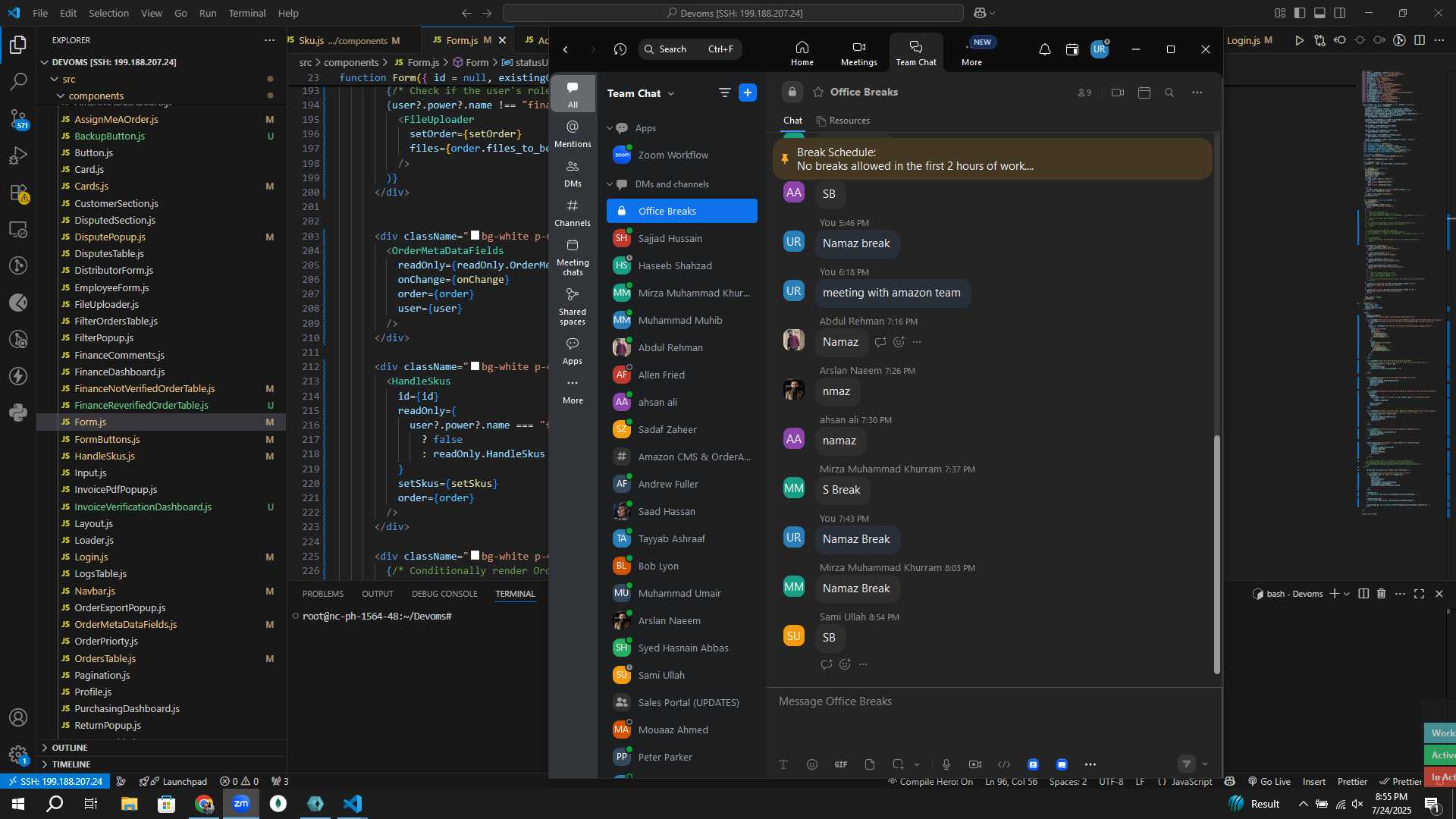1456x819 pixels.
Task: Maximize the terminal panel size
Action: [x=1419, y=594]
